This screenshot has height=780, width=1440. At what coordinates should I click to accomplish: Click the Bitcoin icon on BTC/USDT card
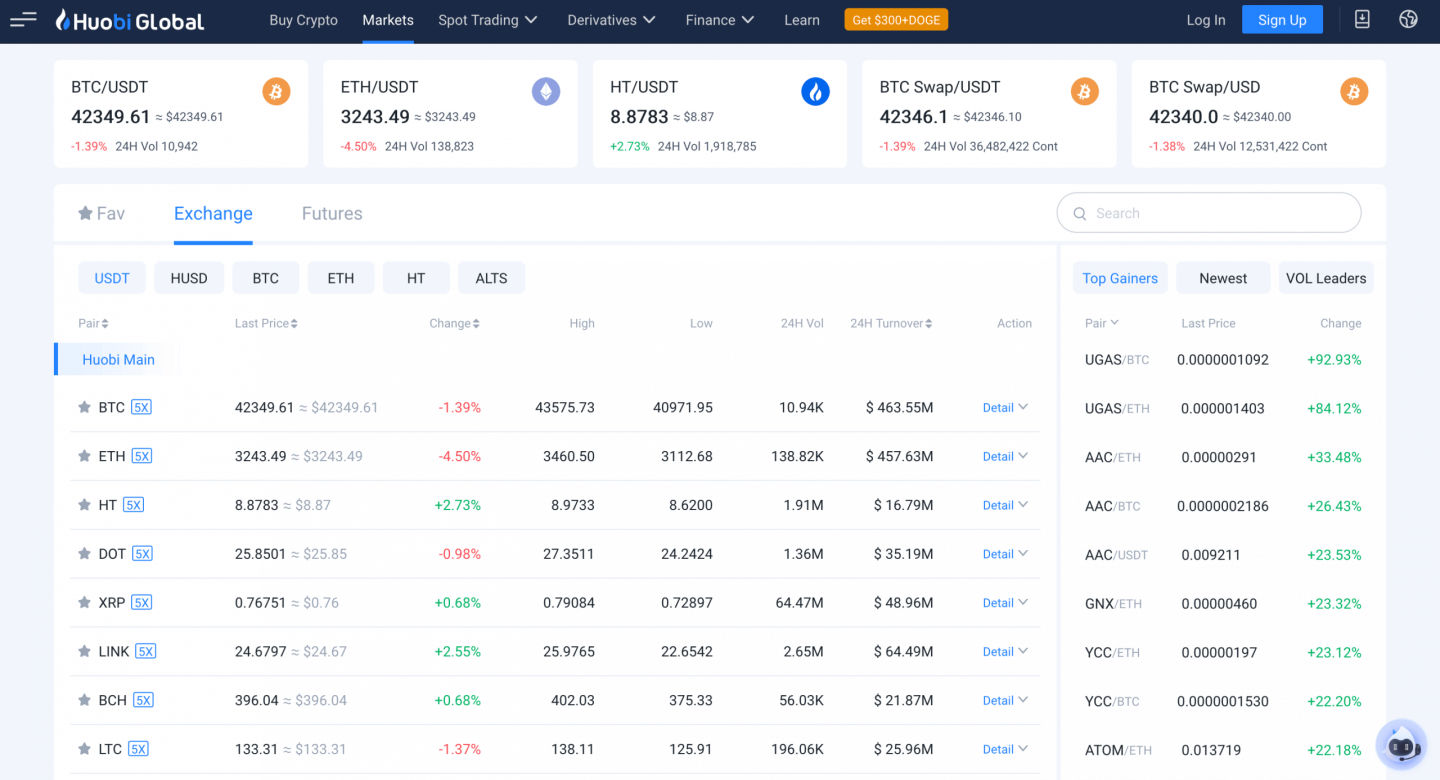click(277, 92)
